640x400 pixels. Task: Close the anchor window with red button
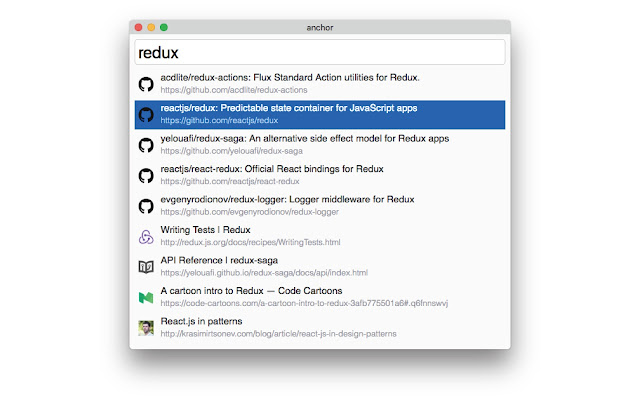[x=138, y=27]
